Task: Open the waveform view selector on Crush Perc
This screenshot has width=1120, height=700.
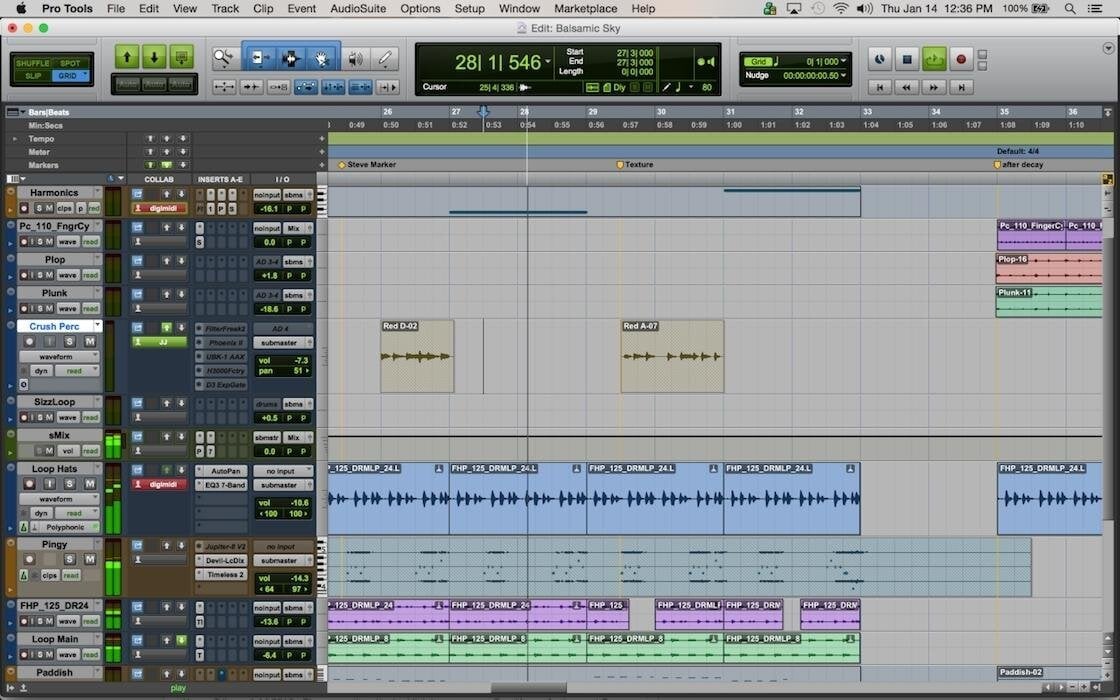Action: 58,357
